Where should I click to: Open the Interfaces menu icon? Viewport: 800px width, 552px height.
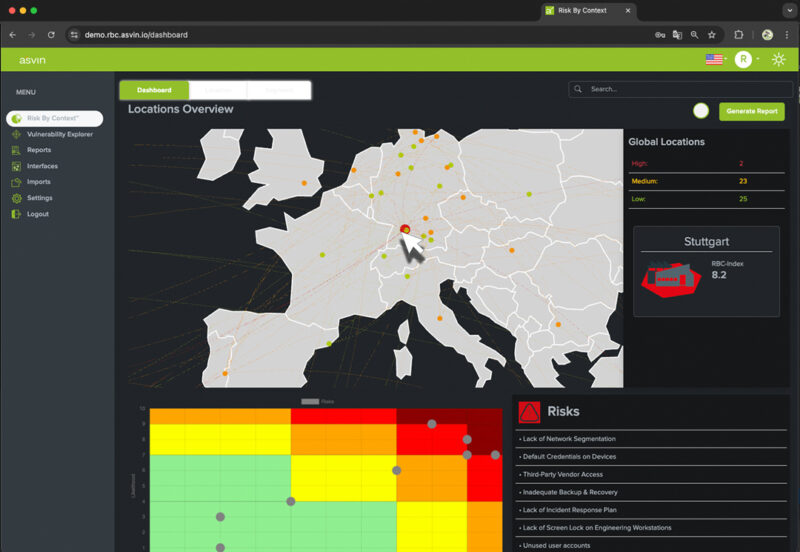tap(17, 166)
